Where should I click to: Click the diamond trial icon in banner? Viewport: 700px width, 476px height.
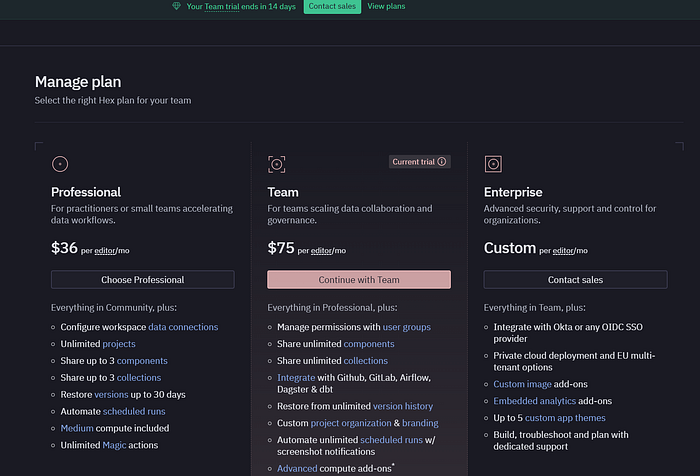(x=177, y=6)
